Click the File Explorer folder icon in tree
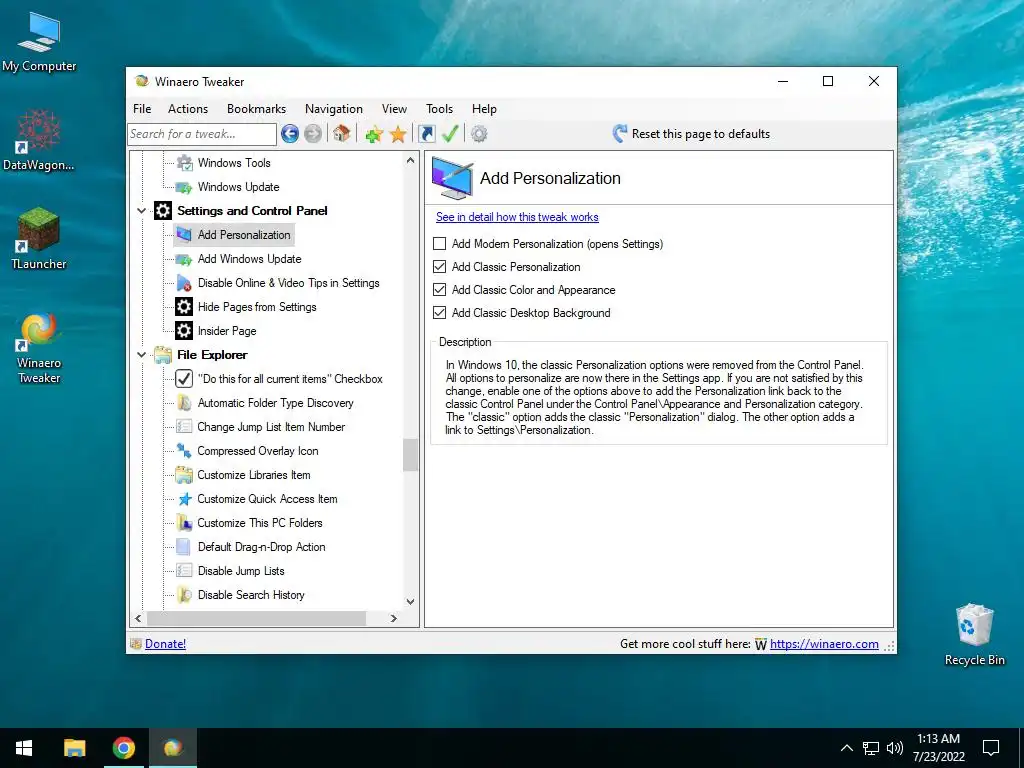The width and height of the screenshot is (1024, 768). point(163,355)
